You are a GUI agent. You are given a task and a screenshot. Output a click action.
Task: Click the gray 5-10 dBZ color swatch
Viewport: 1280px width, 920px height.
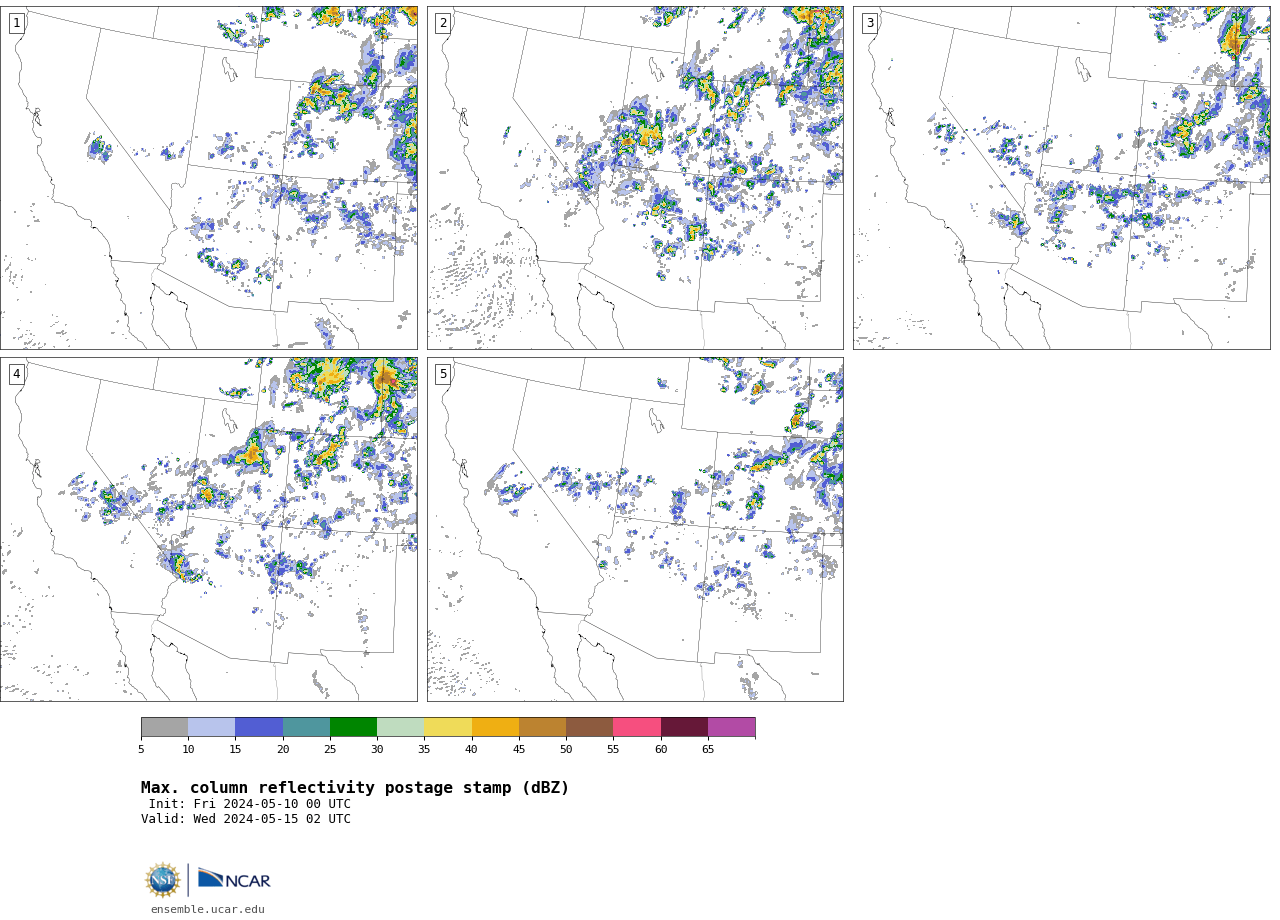click(164, 727)
